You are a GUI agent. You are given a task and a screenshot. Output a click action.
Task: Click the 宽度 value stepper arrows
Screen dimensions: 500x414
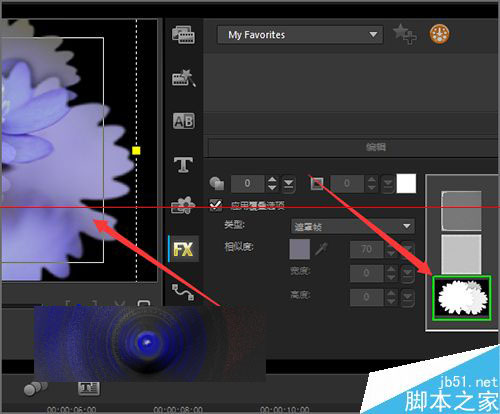click(391, 273)
